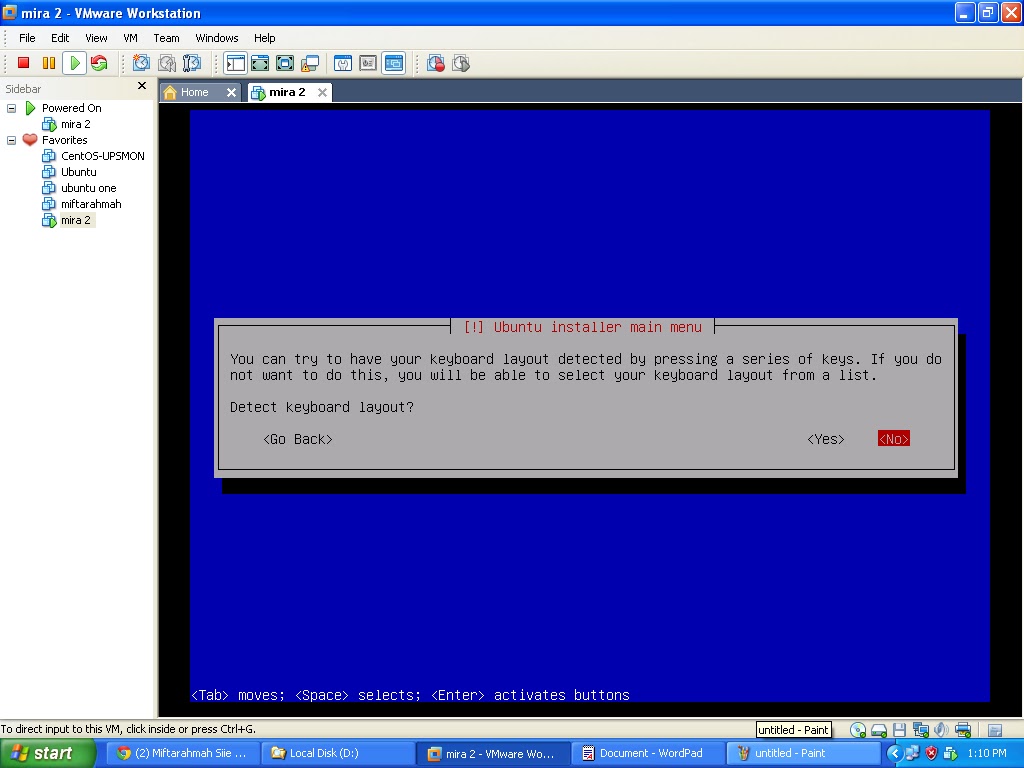Screen dimensions: 1024x768
Task: Switch to untitled - Paint taskbar button
Action: 803,753
